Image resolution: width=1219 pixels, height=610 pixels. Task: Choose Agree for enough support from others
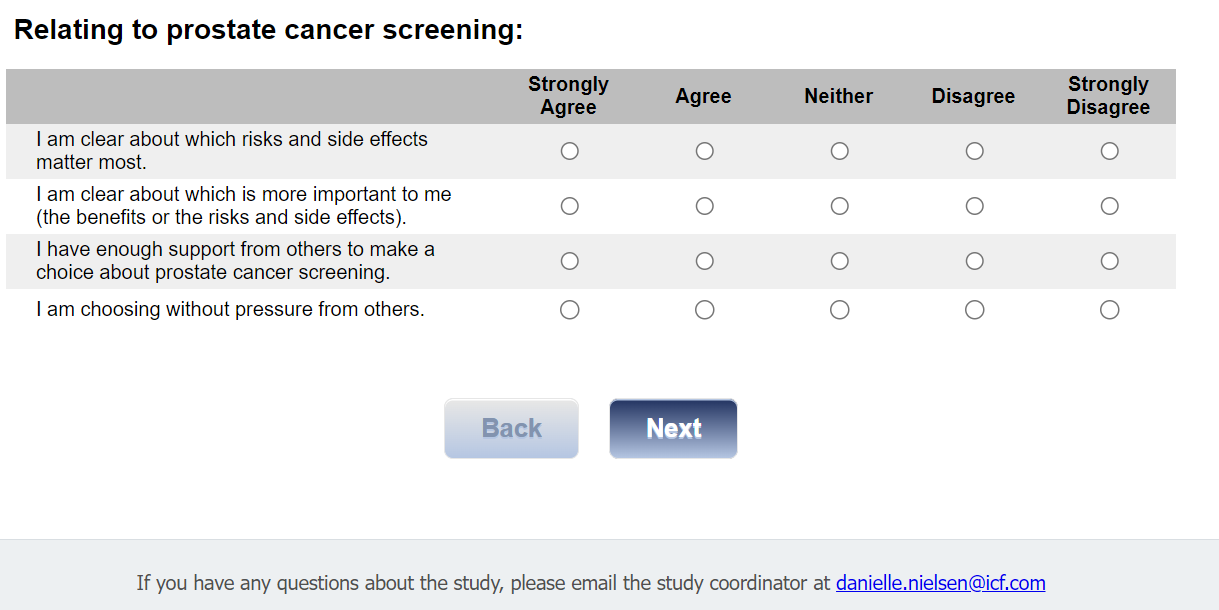click(x=705, y=261)
